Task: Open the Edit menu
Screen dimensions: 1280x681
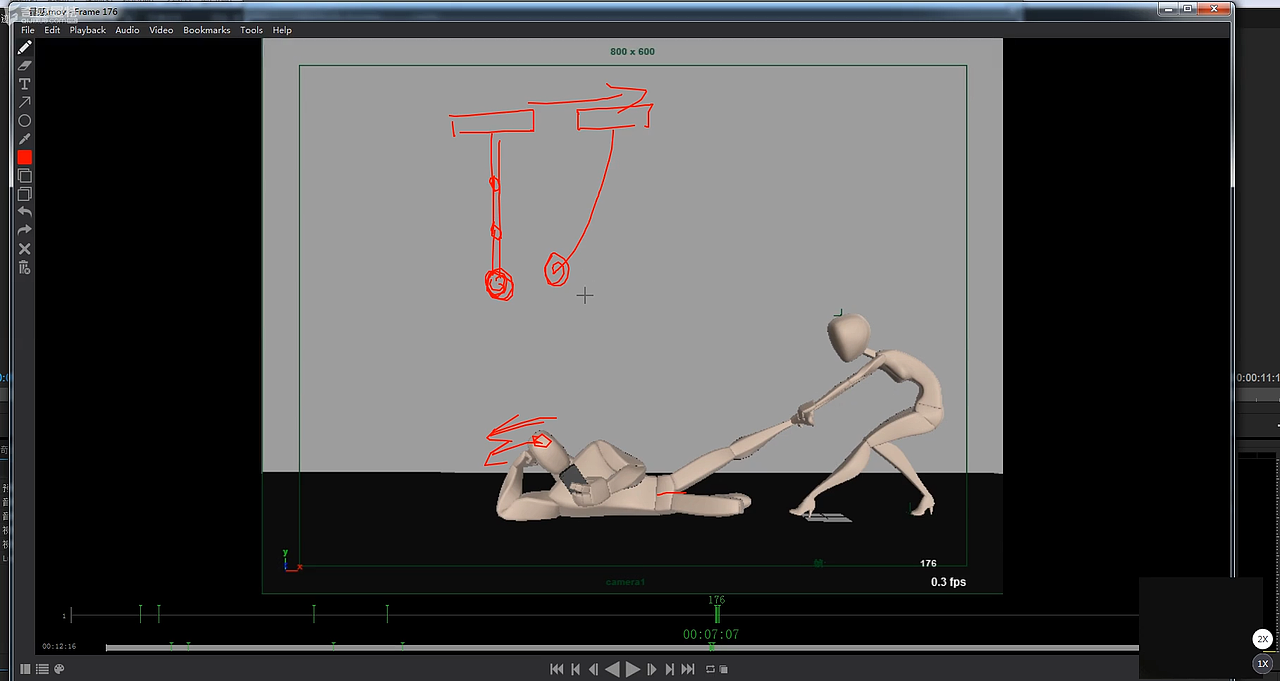Action: (52, 30)
